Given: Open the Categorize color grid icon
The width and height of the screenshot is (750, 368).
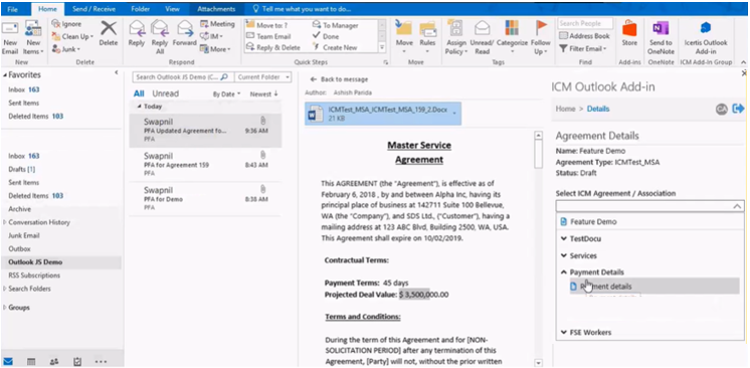Looking at the screenshot, I should click(x=512, y=28).
